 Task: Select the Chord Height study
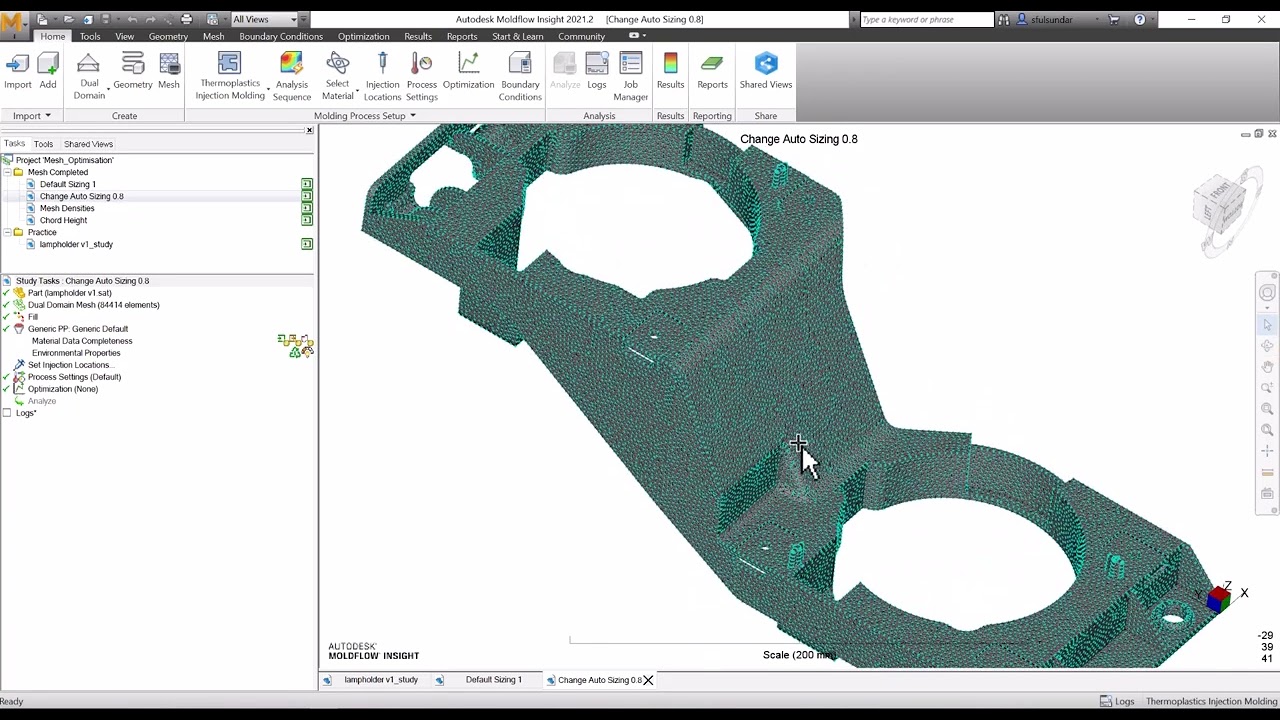point(63,220)
